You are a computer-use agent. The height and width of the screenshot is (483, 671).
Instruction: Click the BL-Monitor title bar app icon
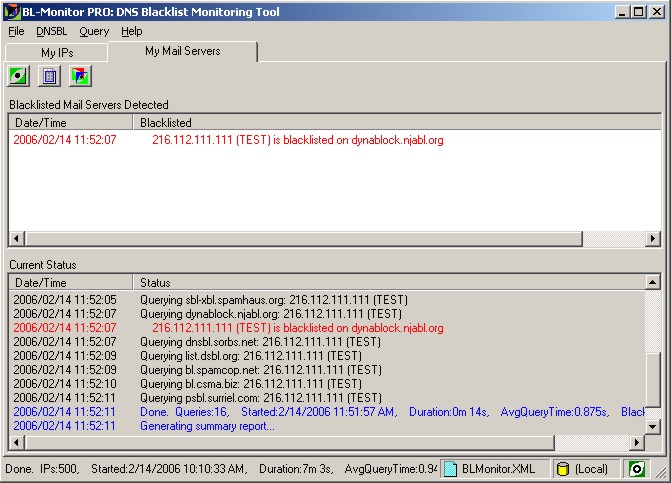pos(12,12)
